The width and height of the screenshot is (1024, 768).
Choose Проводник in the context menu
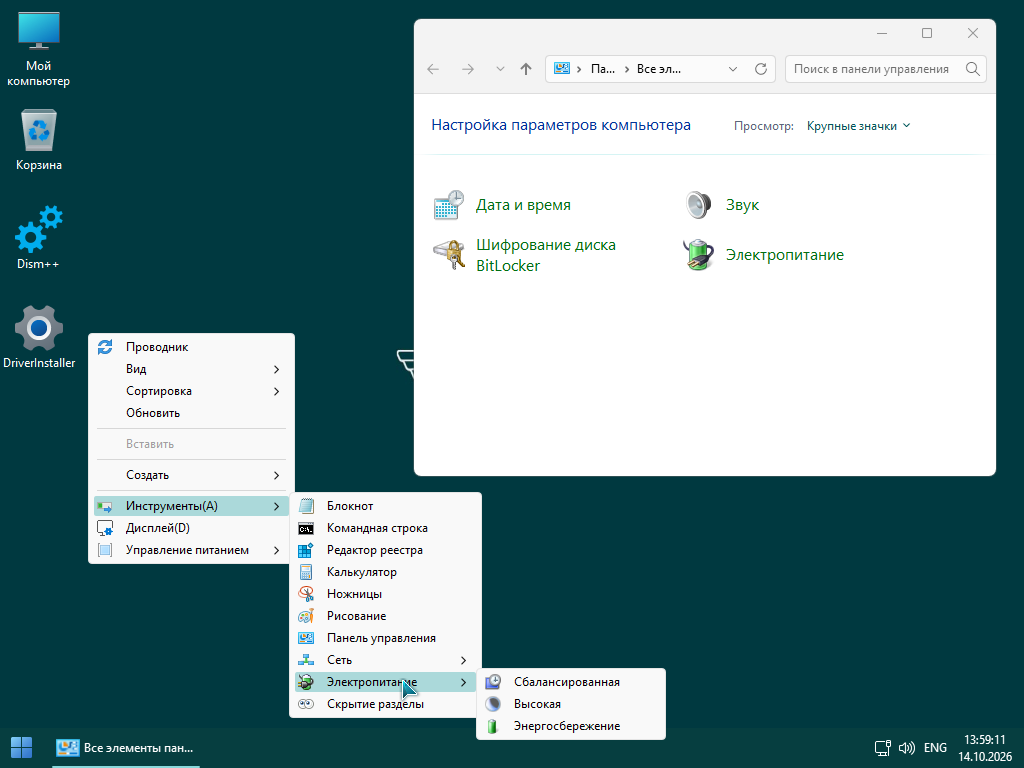coord(191,347)
